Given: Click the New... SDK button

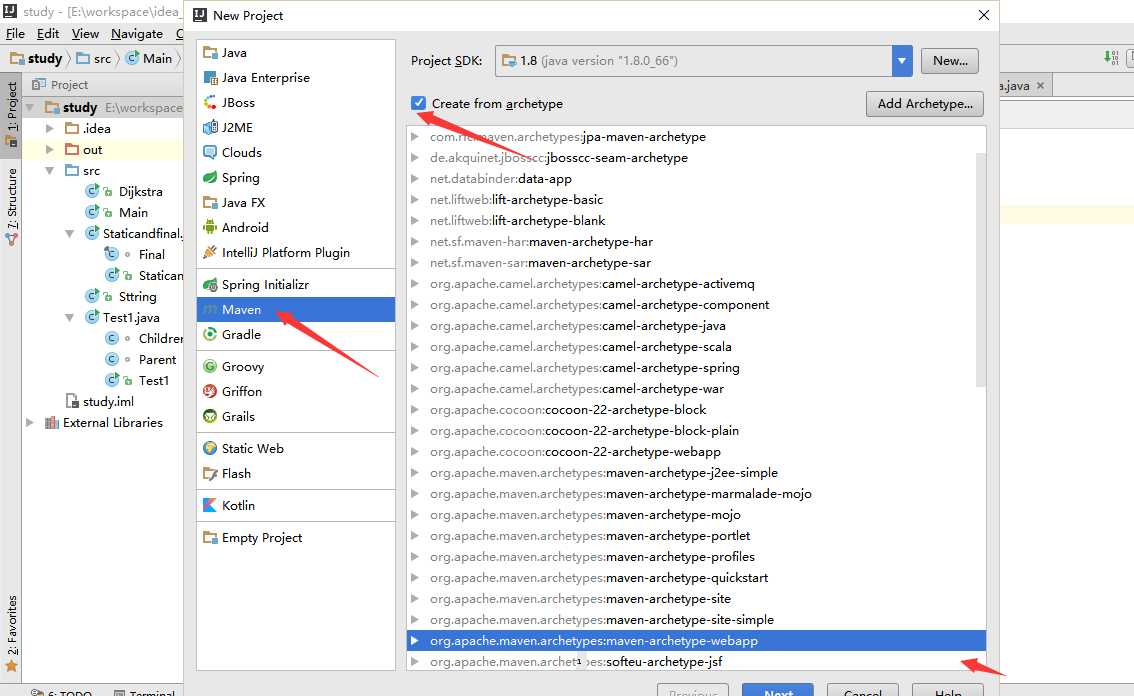Looking at the screenshot, I should [x=950, y=61].
